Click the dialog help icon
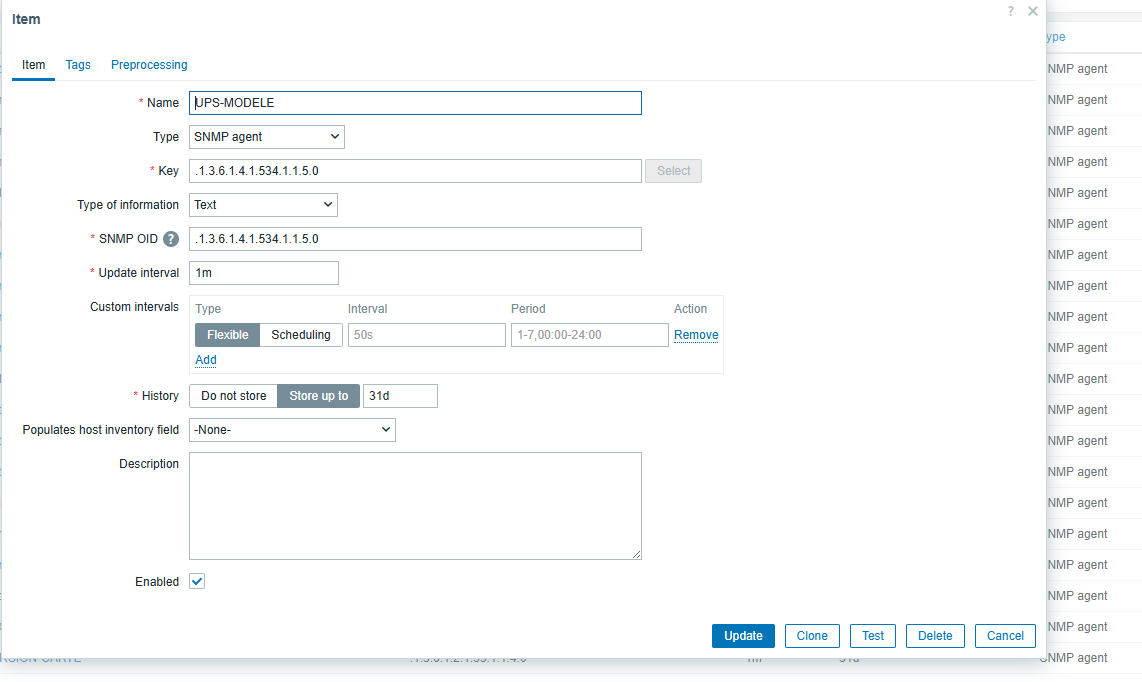 (x=1011, y=11)
